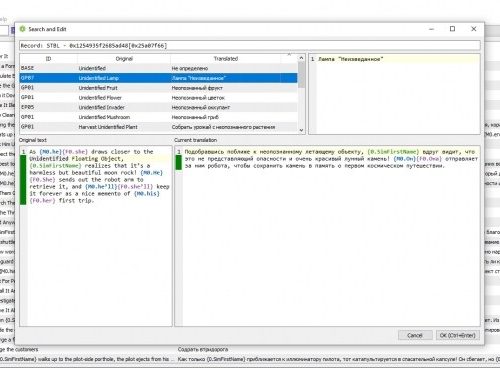Sort by the ID column header
Image resolution: width=500 pixels, height=368 pixels.
coord(48,59)
